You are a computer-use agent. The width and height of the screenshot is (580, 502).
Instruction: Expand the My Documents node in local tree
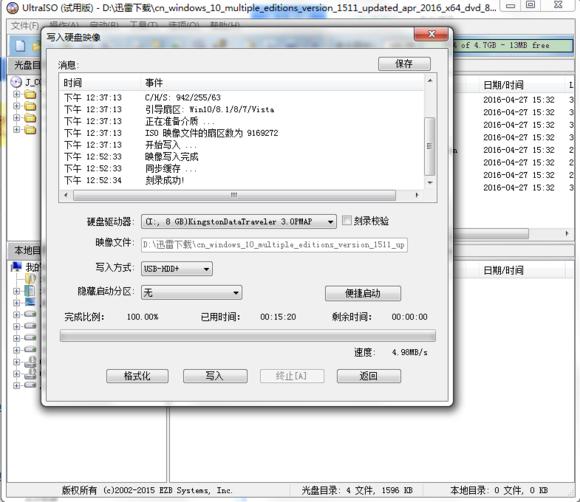coord(17,291)
